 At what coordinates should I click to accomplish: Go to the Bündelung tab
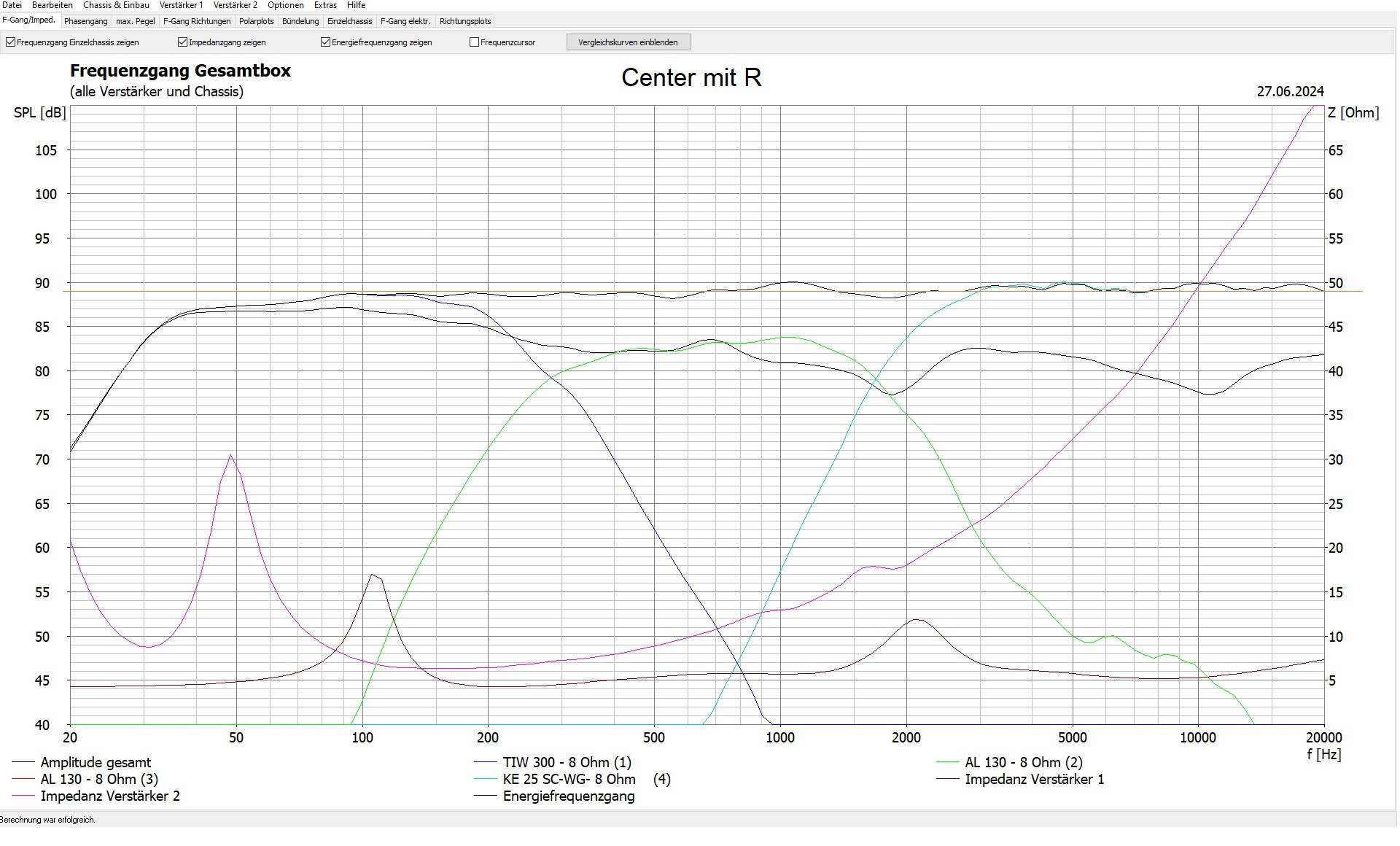300,21
